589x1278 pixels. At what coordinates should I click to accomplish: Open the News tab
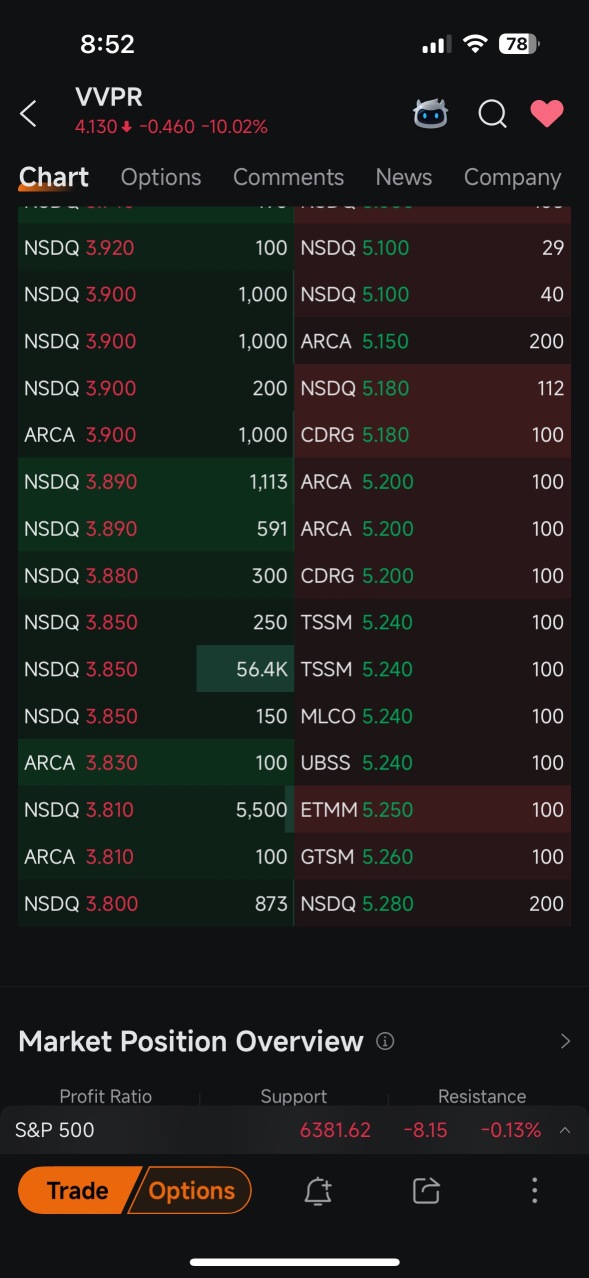click(404, 177)
